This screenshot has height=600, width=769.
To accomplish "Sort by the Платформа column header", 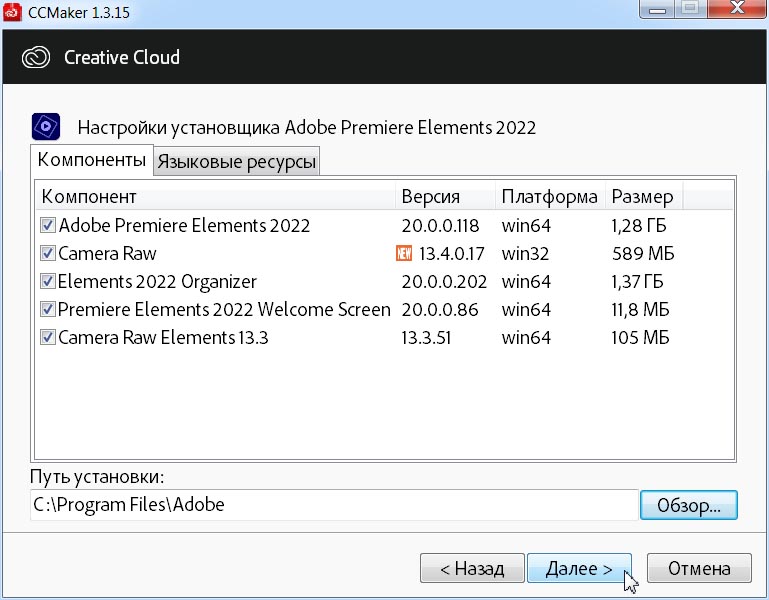I will pos(551,197).
